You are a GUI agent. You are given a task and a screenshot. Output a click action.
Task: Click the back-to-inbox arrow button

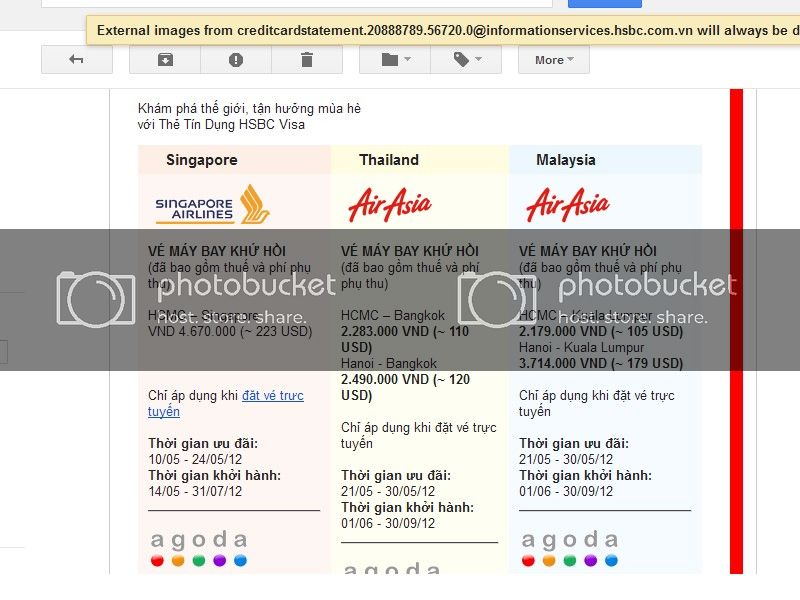tap(77, 60)
